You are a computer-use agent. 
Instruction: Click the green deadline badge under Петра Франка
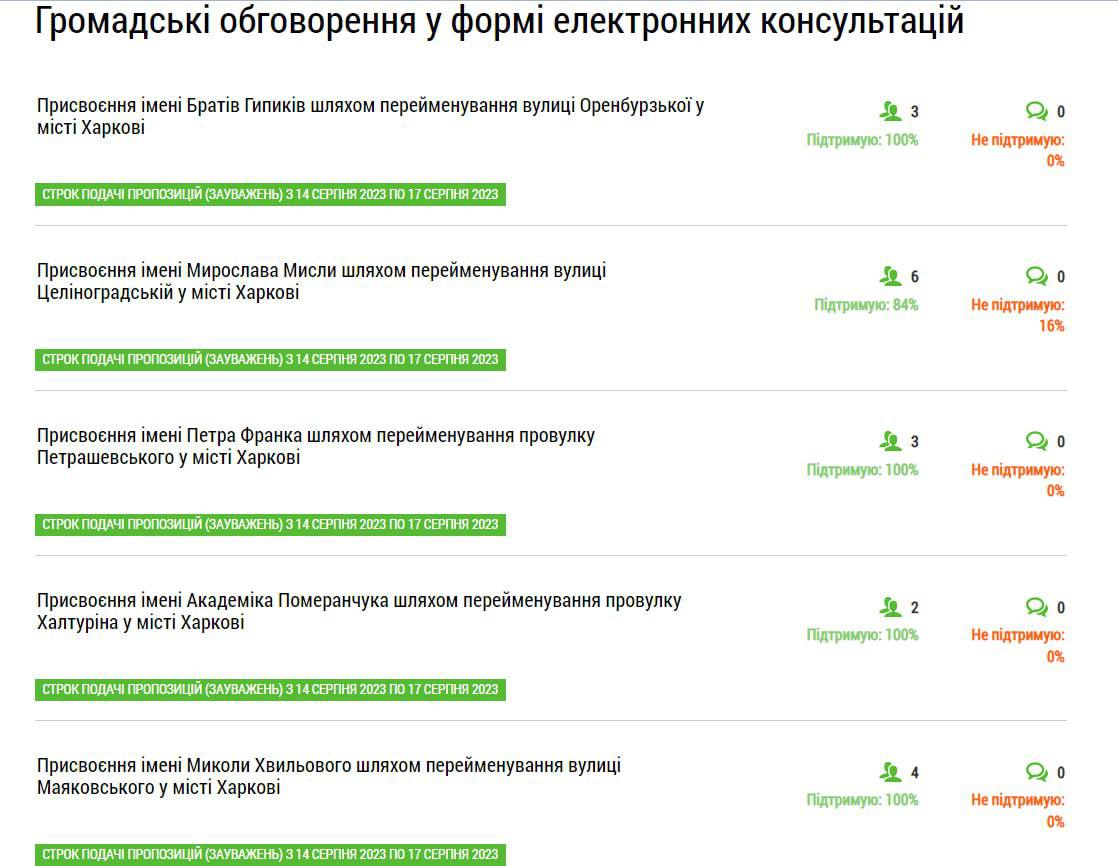pos(270,524)
